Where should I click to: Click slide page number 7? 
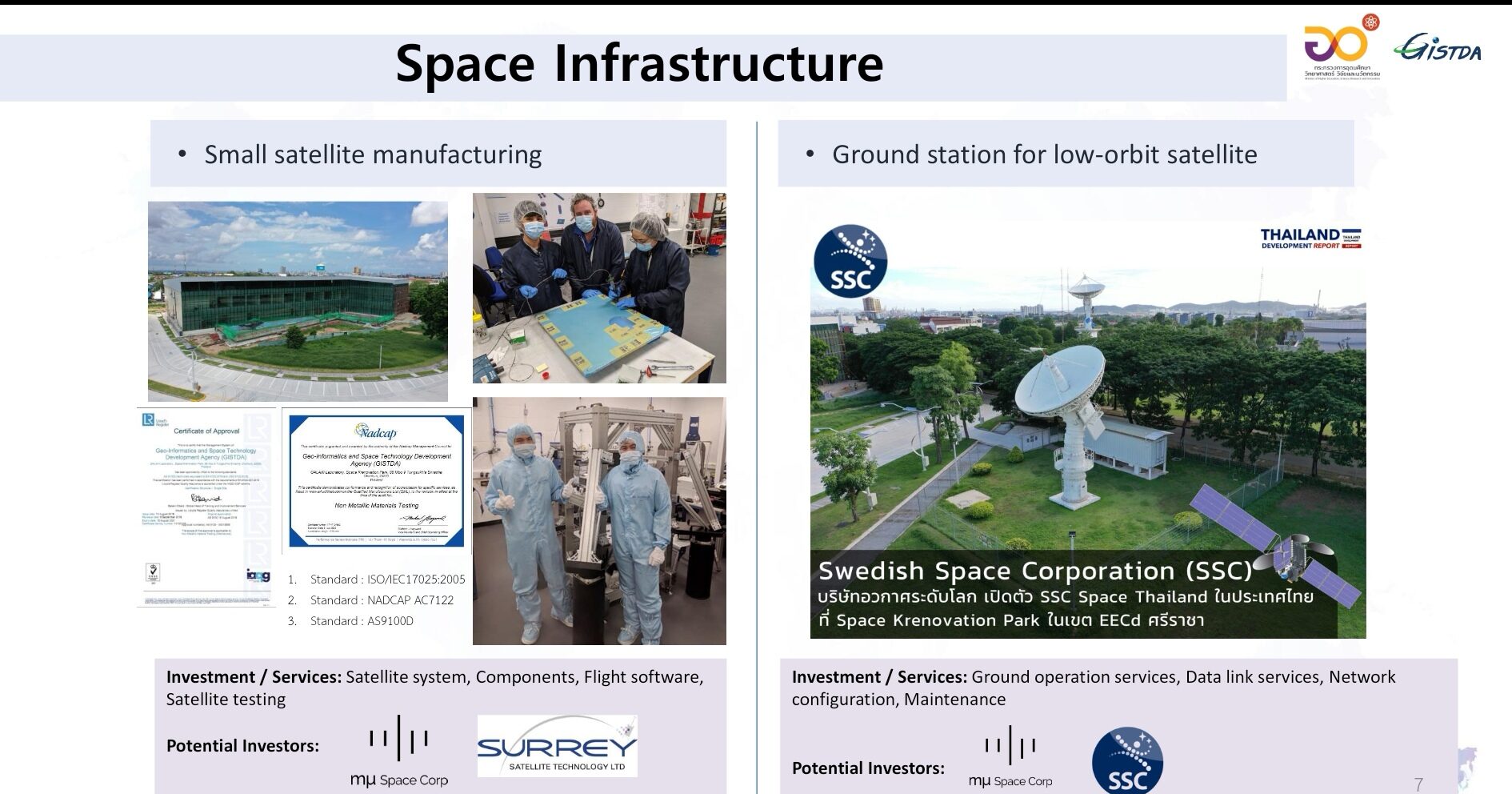tap(1418, 784)
